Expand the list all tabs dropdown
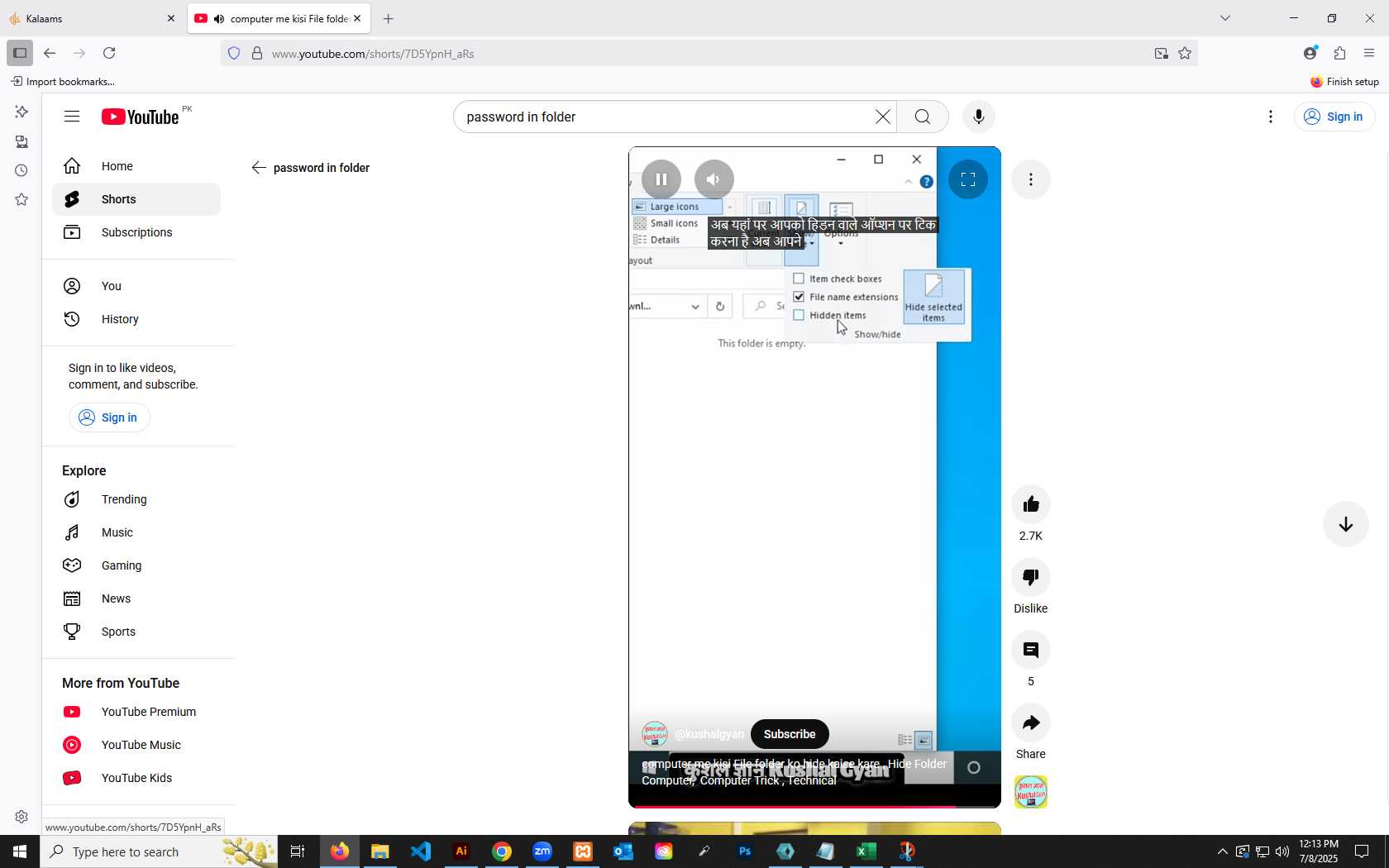 (1225, 18)
